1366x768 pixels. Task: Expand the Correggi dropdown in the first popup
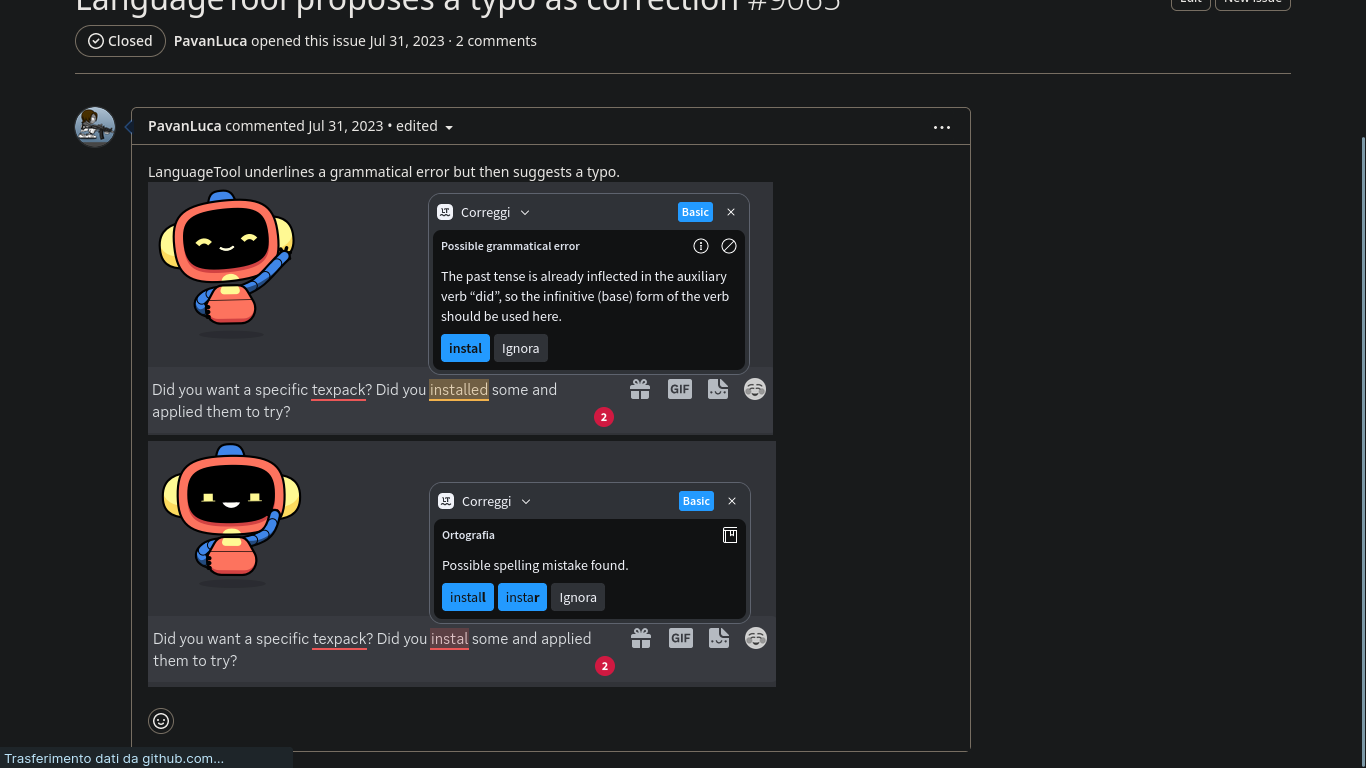[525, 212]
